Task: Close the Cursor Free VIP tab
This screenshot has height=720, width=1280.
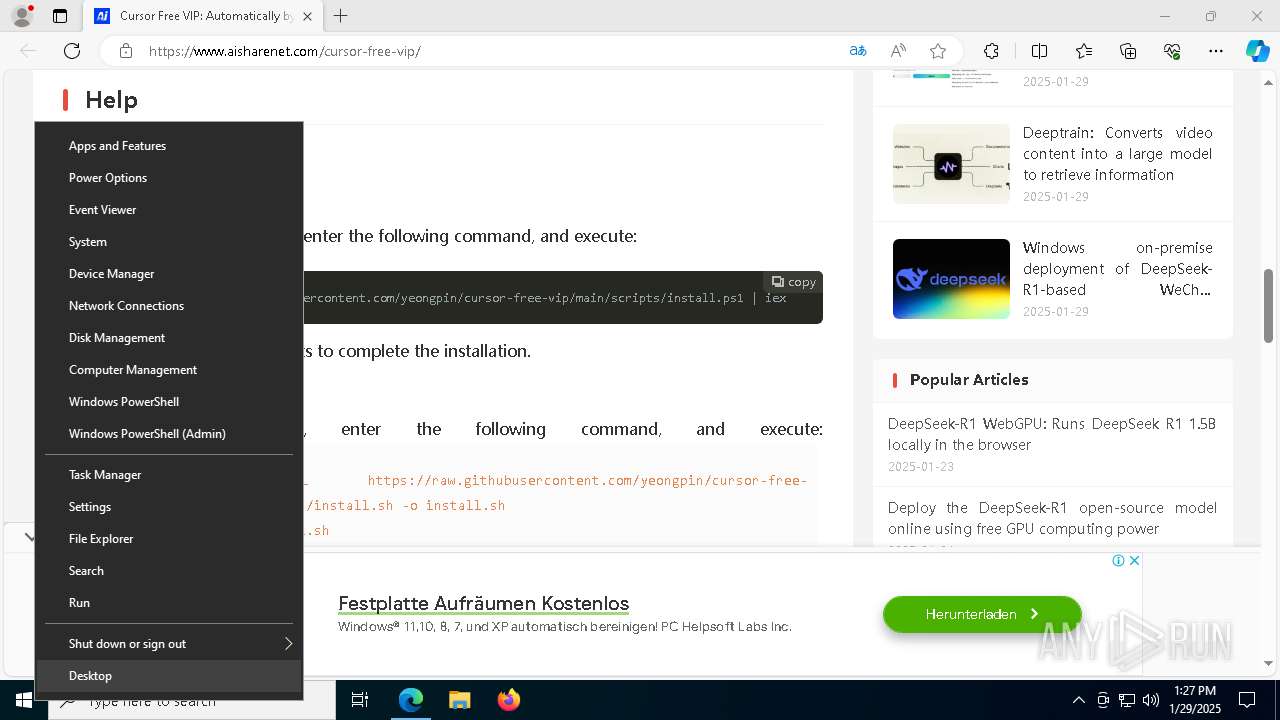Action: point(307,16)
